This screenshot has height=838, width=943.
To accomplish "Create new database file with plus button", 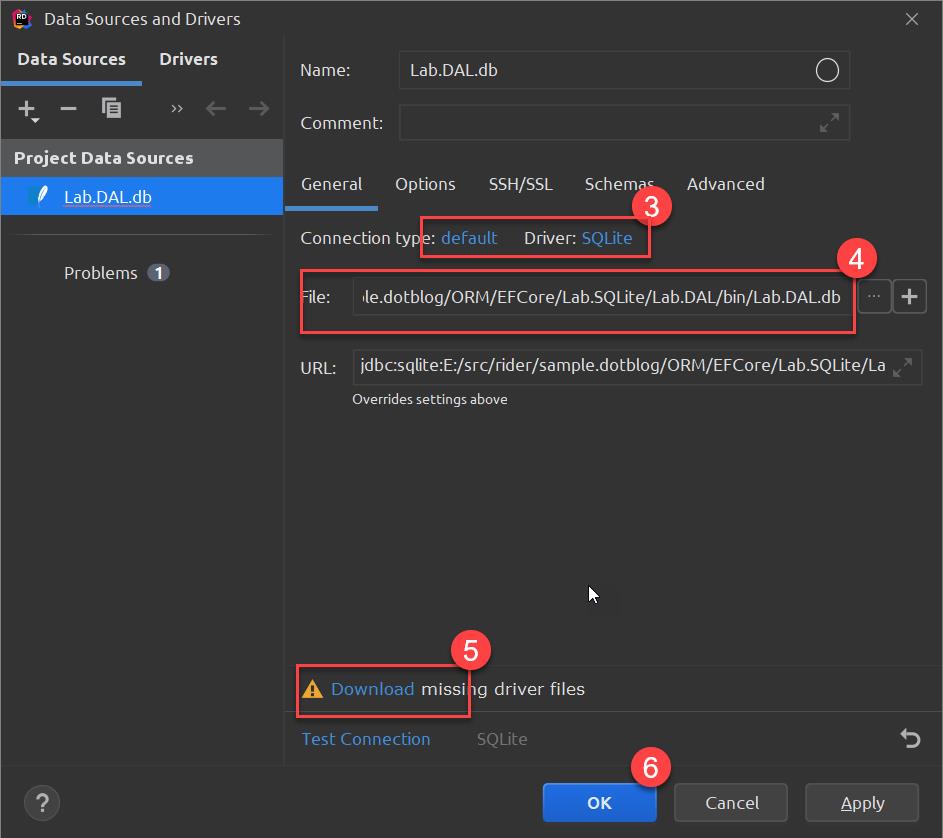I will (x=908, y=296).
